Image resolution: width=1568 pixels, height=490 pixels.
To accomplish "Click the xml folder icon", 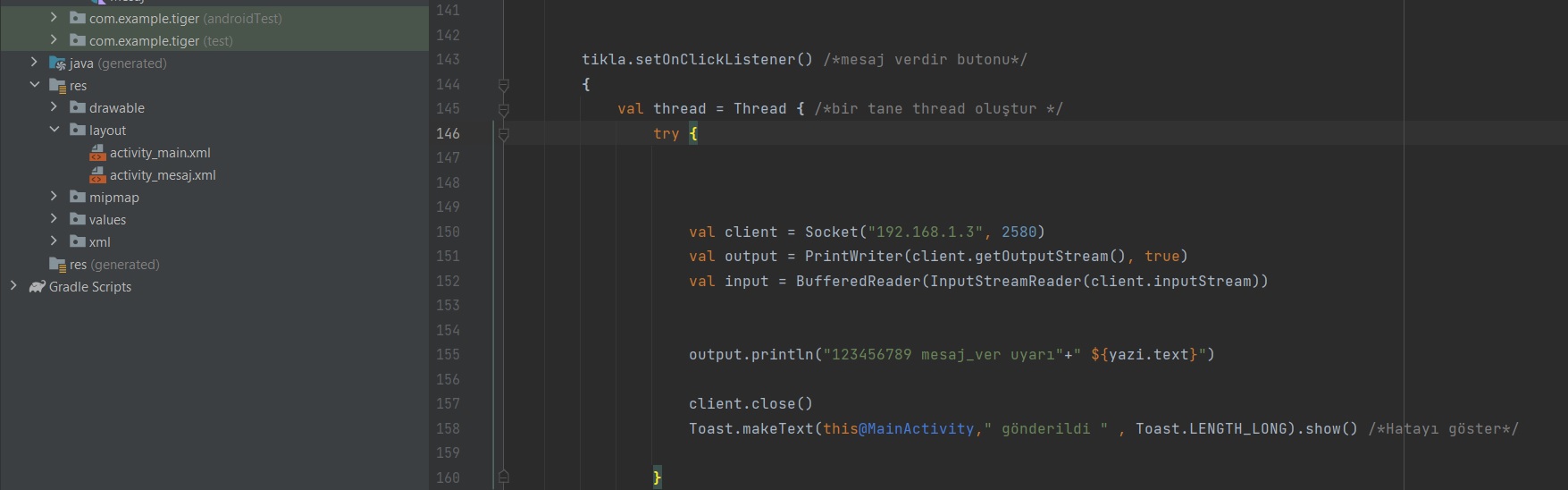I will coord(78,241).
